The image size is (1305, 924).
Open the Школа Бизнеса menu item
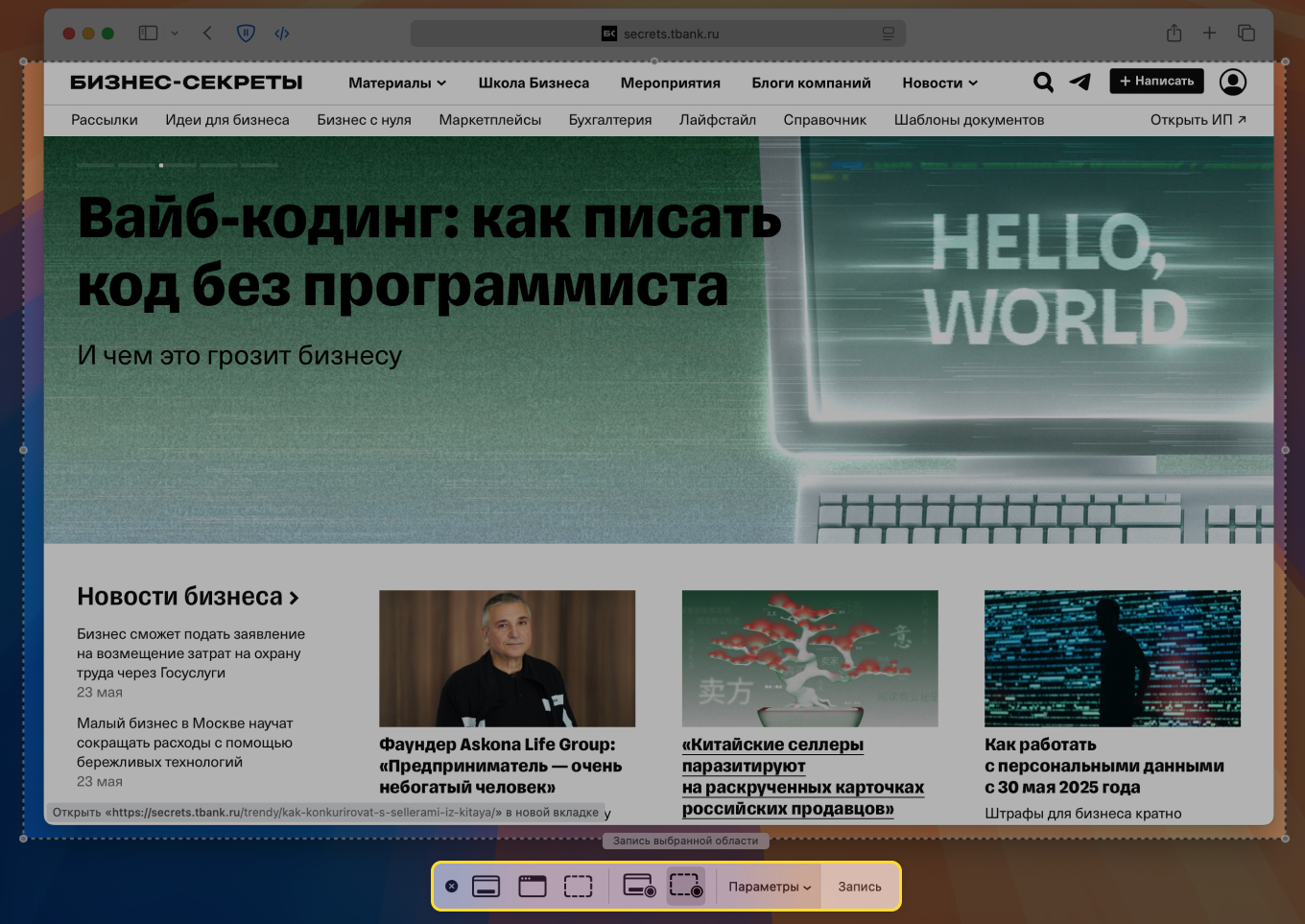pyautogui.click(x=534, y=83)
